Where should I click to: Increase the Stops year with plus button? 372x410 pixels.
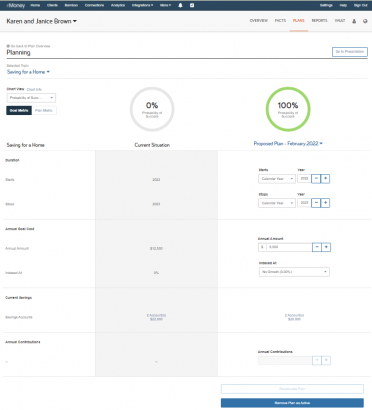point(325,203)
